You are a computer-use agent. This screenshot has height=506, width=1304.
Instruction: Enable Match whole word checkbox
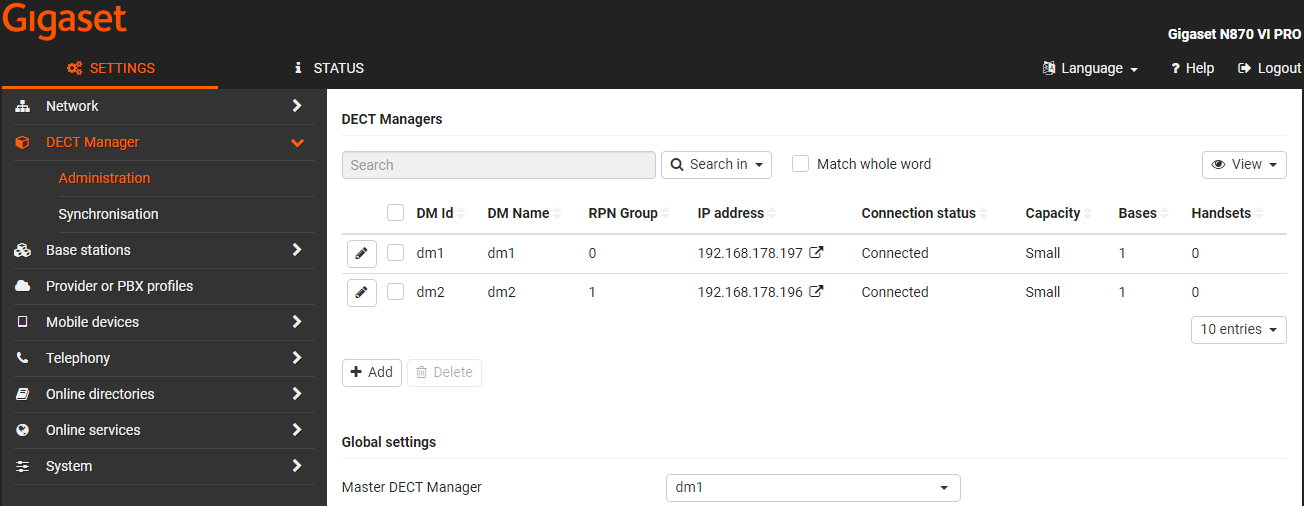(x=800, y=164)
